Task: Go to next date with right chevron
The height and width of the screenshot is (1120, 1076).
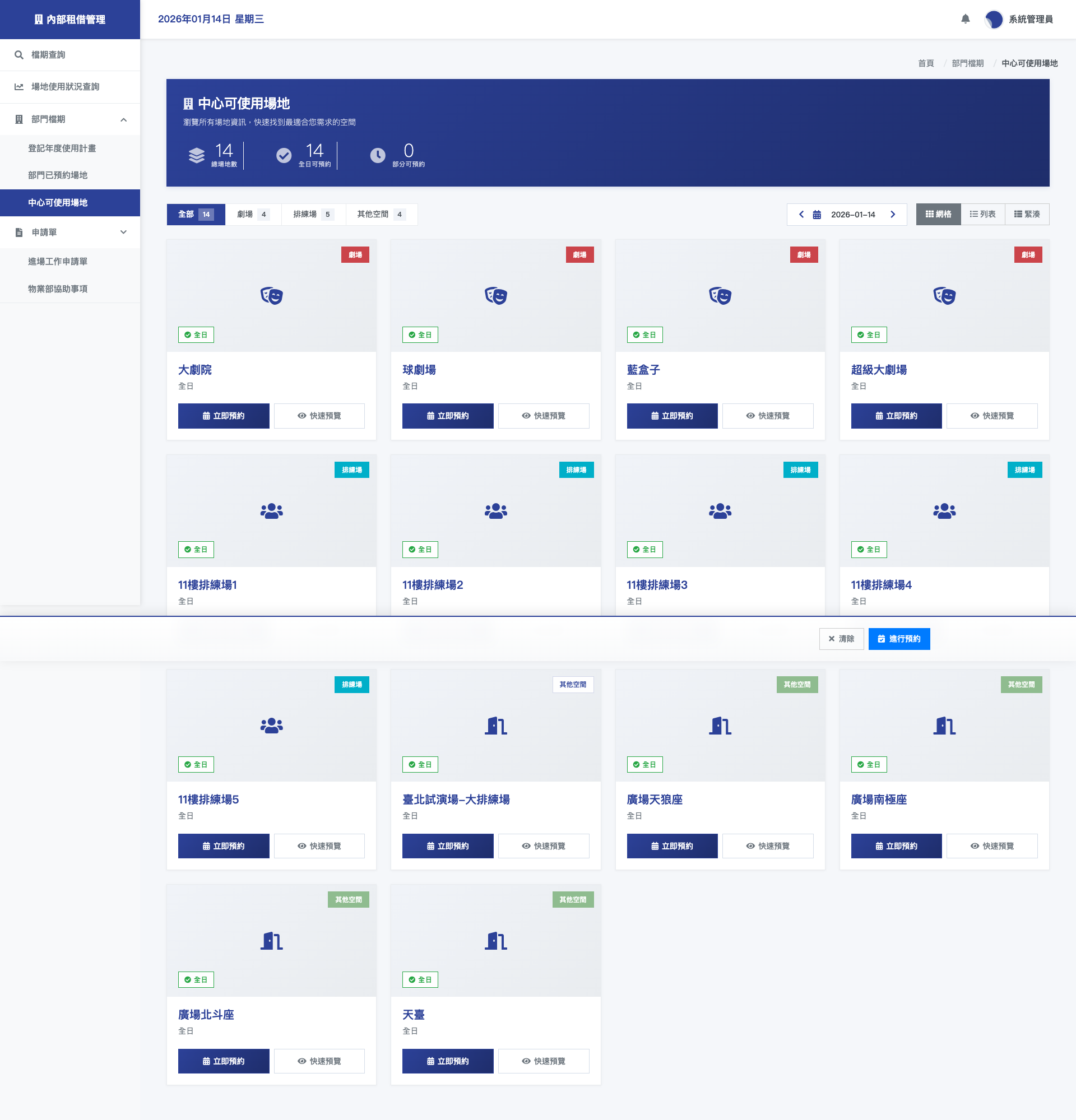Action: (x=893, y=214)
